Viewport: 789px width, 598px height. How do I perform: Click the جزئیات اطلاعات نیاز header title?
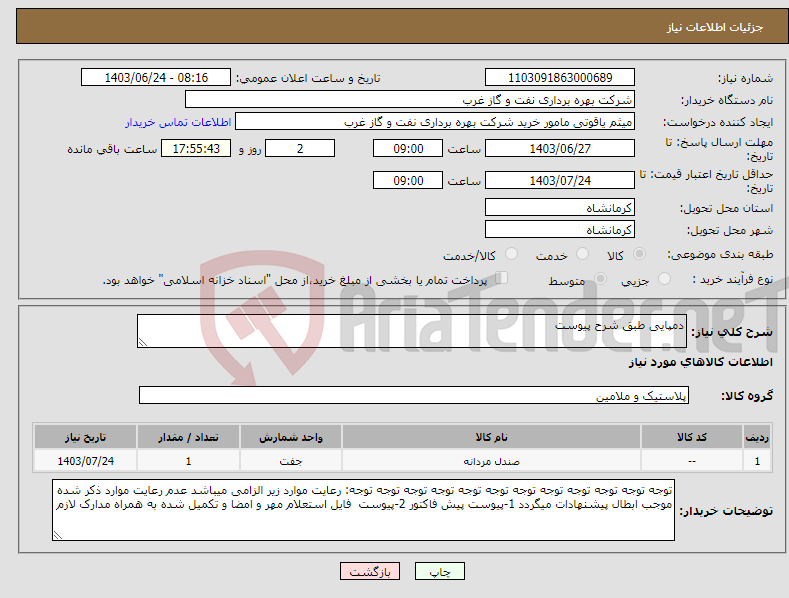tap(715, 27)
